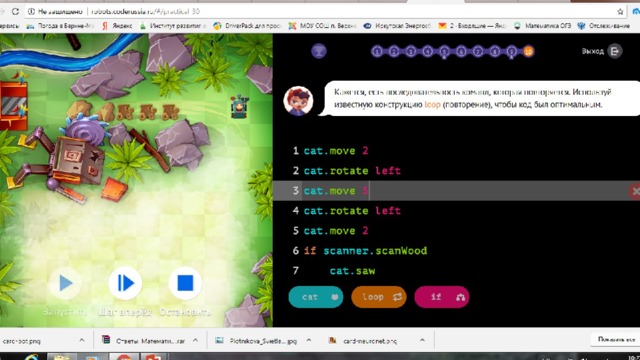640x360 pixels.
Task: Jump to level 1 circle
Action: [377, 51]
